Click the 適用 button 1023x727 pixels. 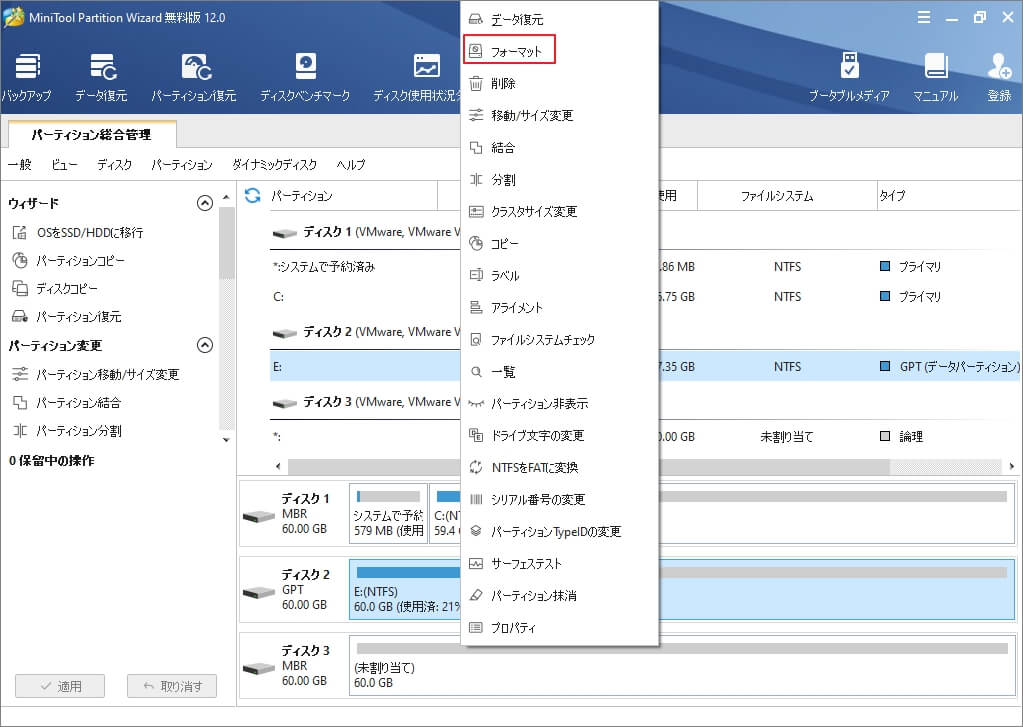click(x=59, y=686)
